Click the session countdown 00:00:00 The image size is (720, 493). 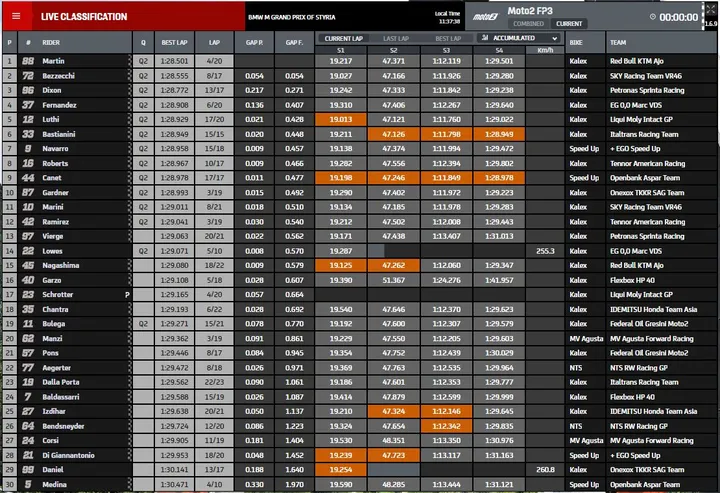pos(679,17)
